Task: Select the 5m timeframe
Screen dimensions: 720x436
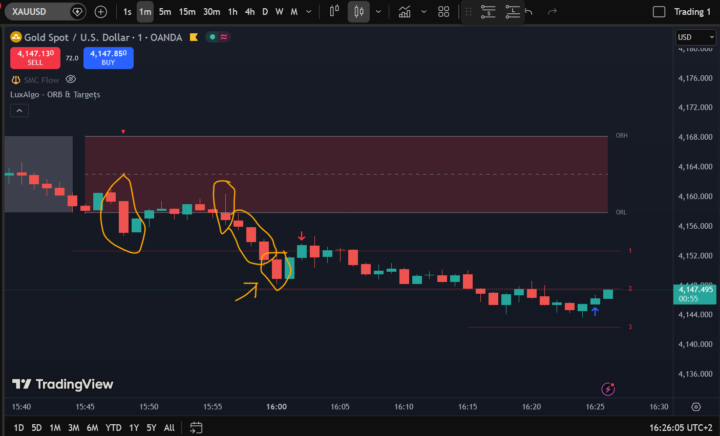Action: tap(165, 12)
